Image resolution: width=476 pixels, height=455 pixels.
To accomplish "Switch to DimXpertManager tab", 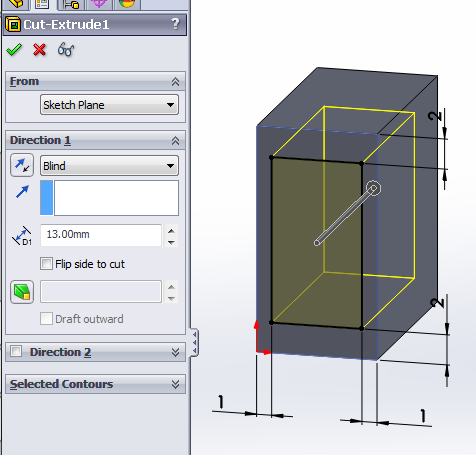I will (99, 4).
